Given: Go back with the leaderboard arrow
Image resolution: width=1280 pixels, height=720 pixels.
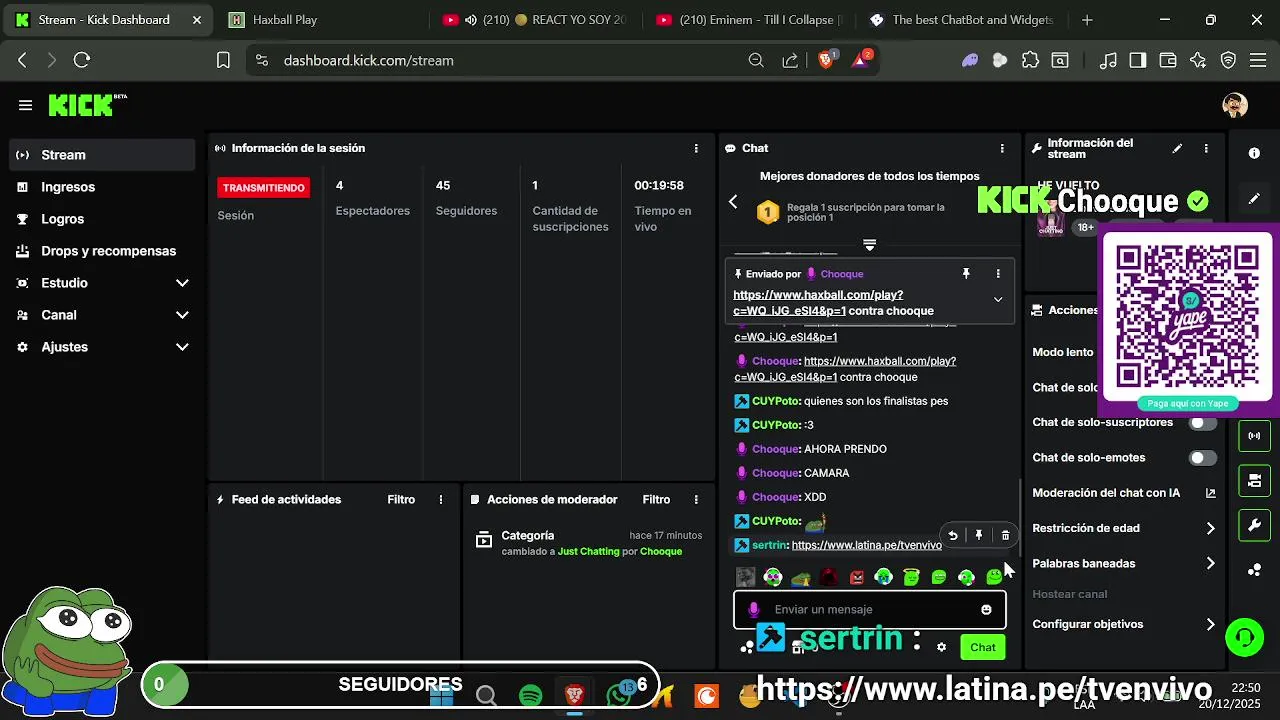Looking at the screenshot, I should tap(733, 202).
